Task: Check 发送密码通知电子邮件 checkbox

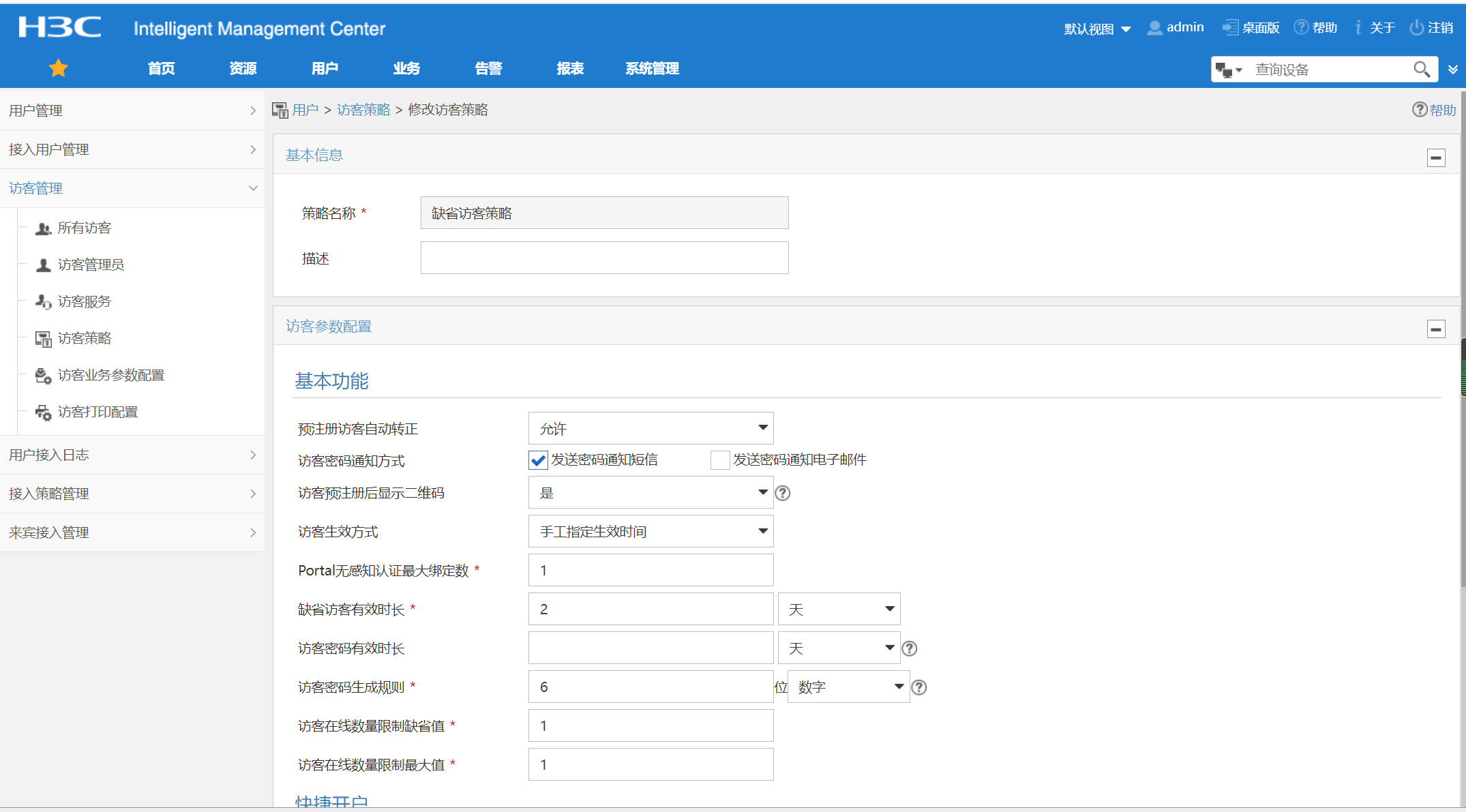Action: point(719,460)
